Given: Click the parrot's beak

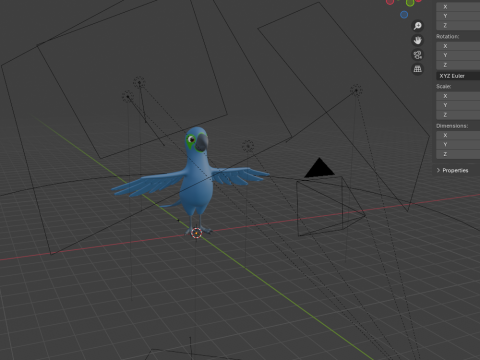Looking at the screenshot, I should tap(202, 143).
